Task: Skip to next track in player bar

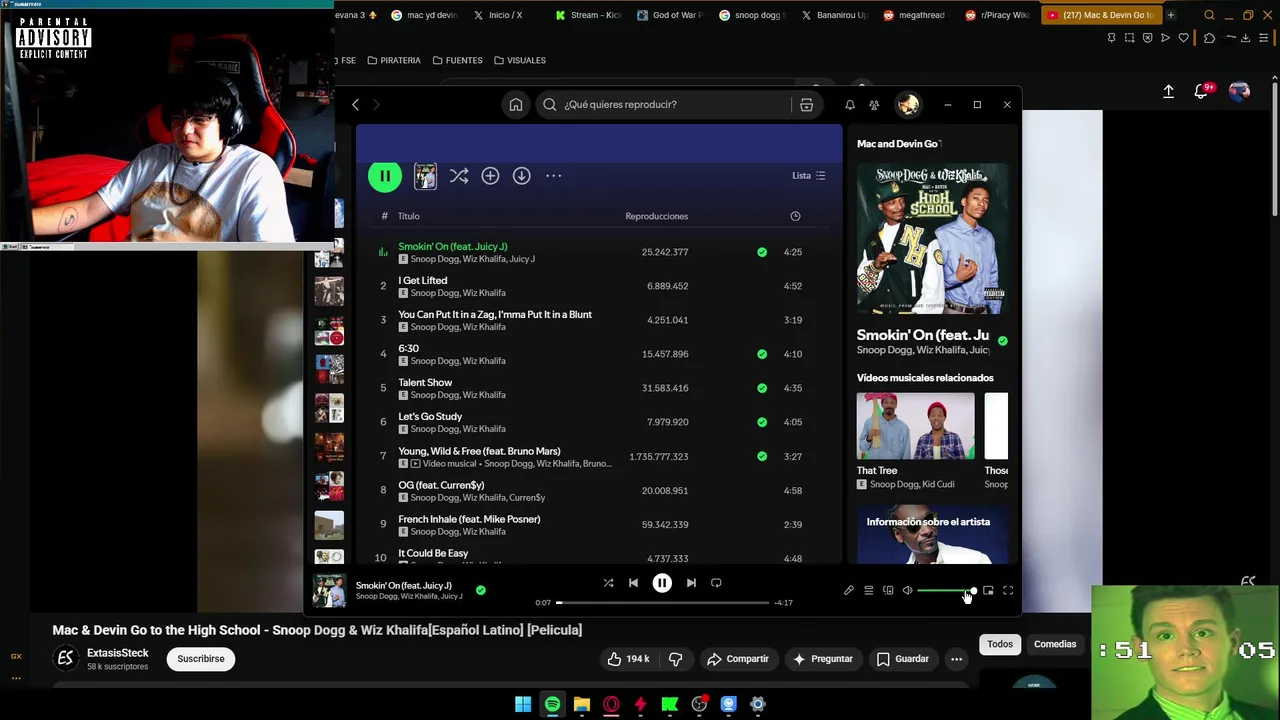Action: point(691,583)
